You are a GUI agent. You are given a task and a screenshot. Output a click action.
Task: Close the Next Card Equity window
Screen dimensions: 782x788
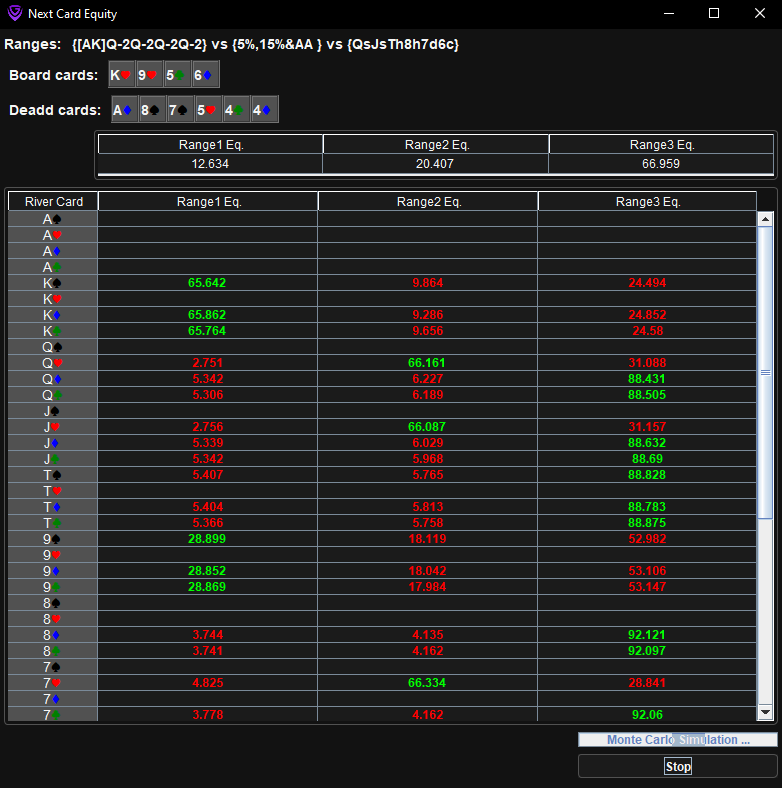(760, 14)
